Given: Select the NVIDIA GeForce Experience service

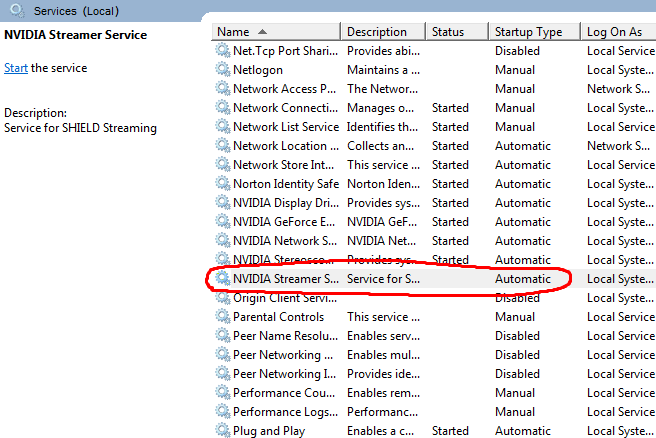Looking at the screenshot, I should click(284, 222).
